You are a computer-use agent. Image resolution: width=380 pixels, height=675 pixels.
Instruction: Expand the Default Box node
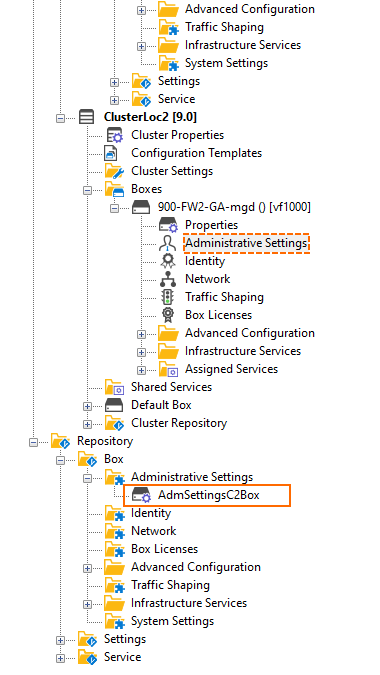coord(87,406)
